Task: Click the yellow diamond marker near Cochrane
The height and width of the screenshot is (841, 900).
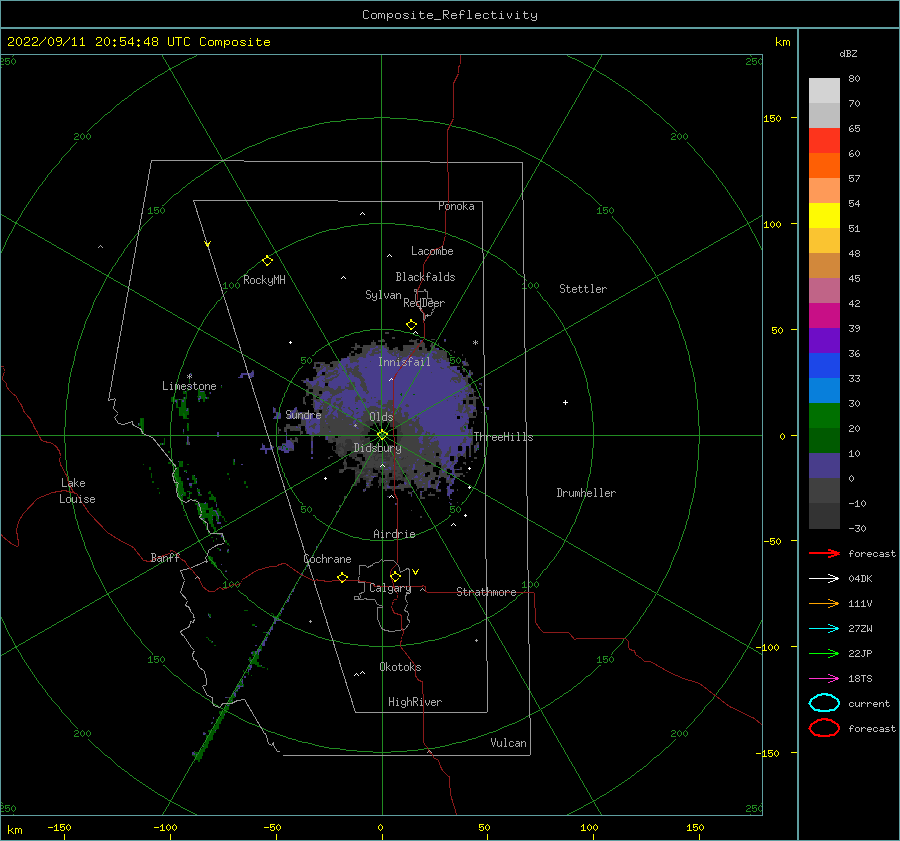Action: 343,577
